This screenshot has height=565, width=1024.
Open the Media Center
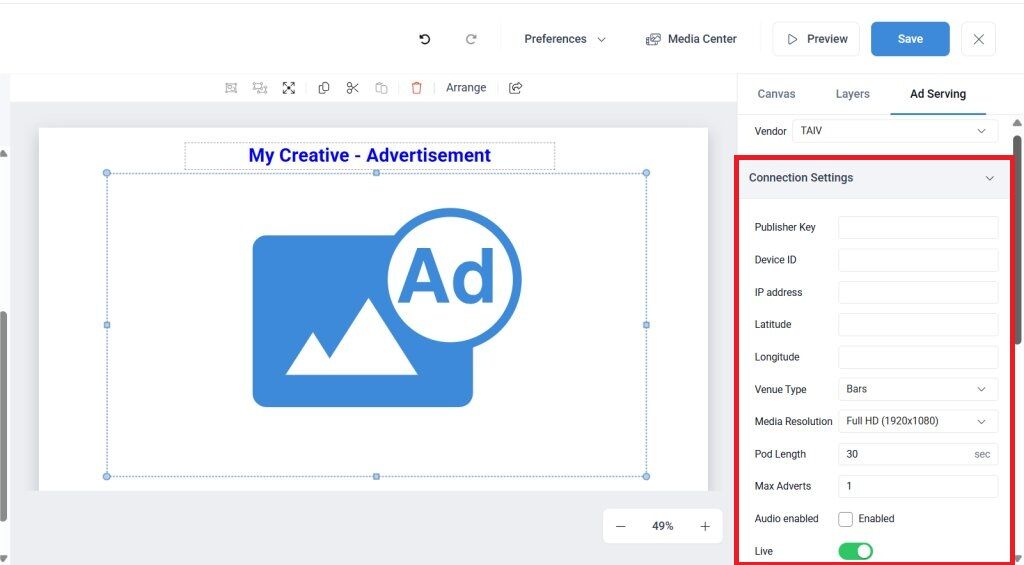(x=691, y=39)
